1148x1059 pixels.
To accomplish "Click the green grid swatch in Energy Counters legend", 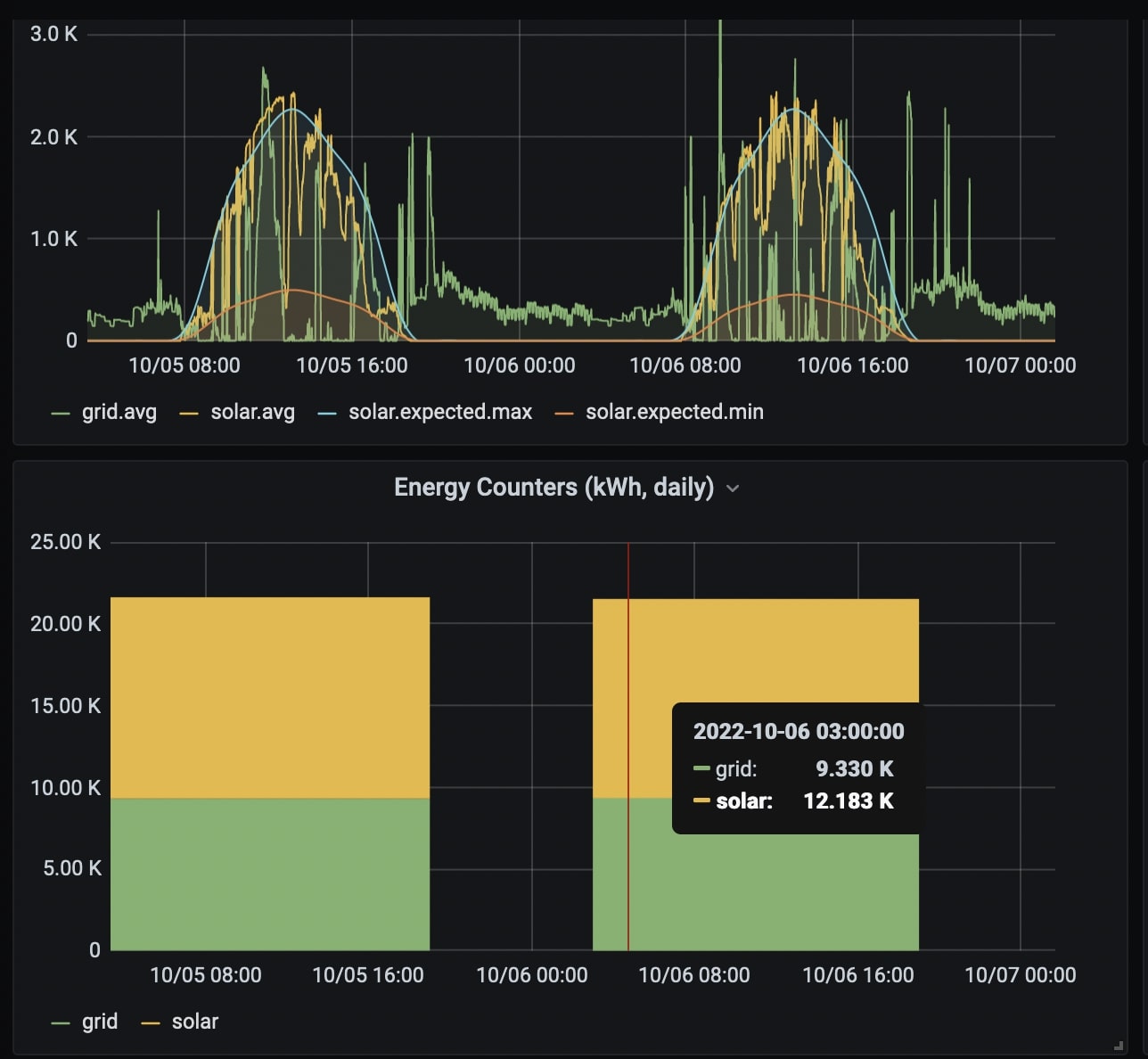I will (61, 1023).
